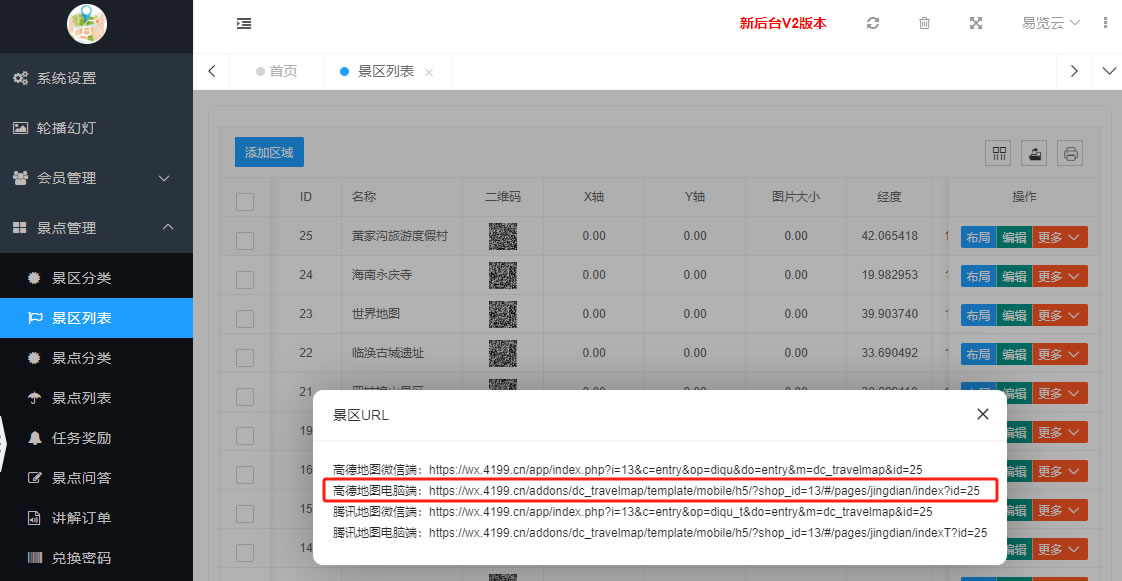Open the column filter grid icon
Viewport: 1122px width, 581px height.
pos(999,153)
